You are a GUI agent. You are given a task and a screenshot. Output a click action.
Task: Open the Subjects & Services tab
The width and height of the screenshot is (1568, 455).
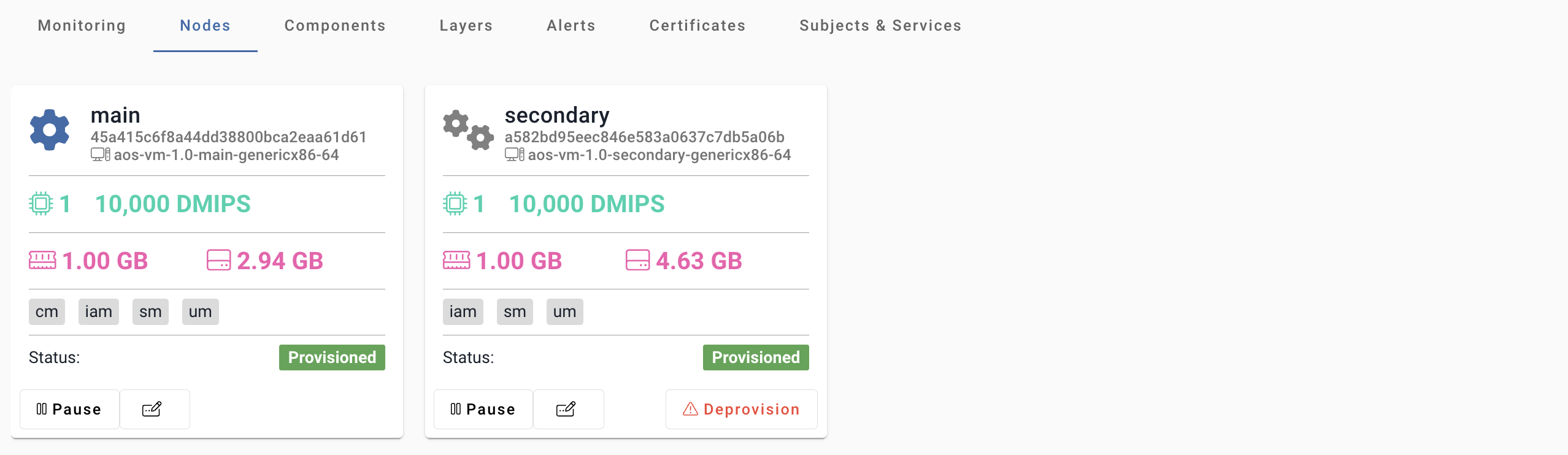click(880, 26)
